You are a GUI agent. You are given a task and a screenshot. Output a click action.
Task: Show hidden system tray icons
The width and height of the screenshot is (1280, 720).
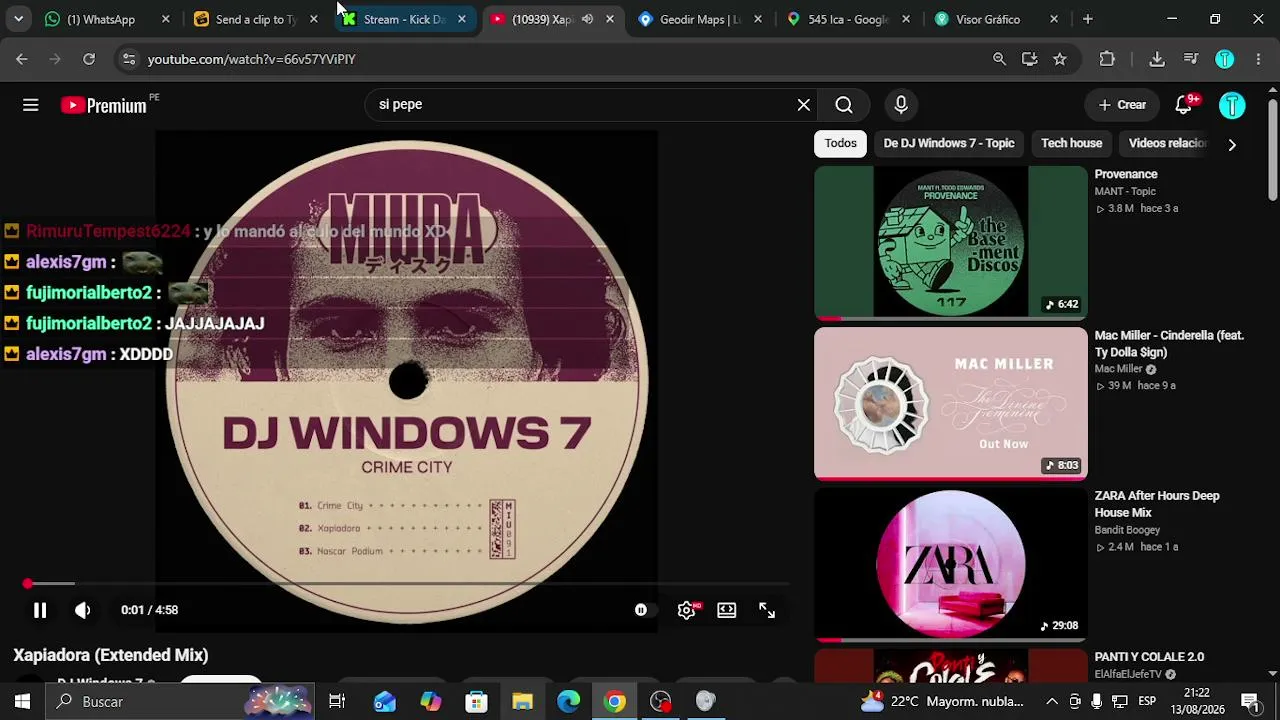point(1052,702)
